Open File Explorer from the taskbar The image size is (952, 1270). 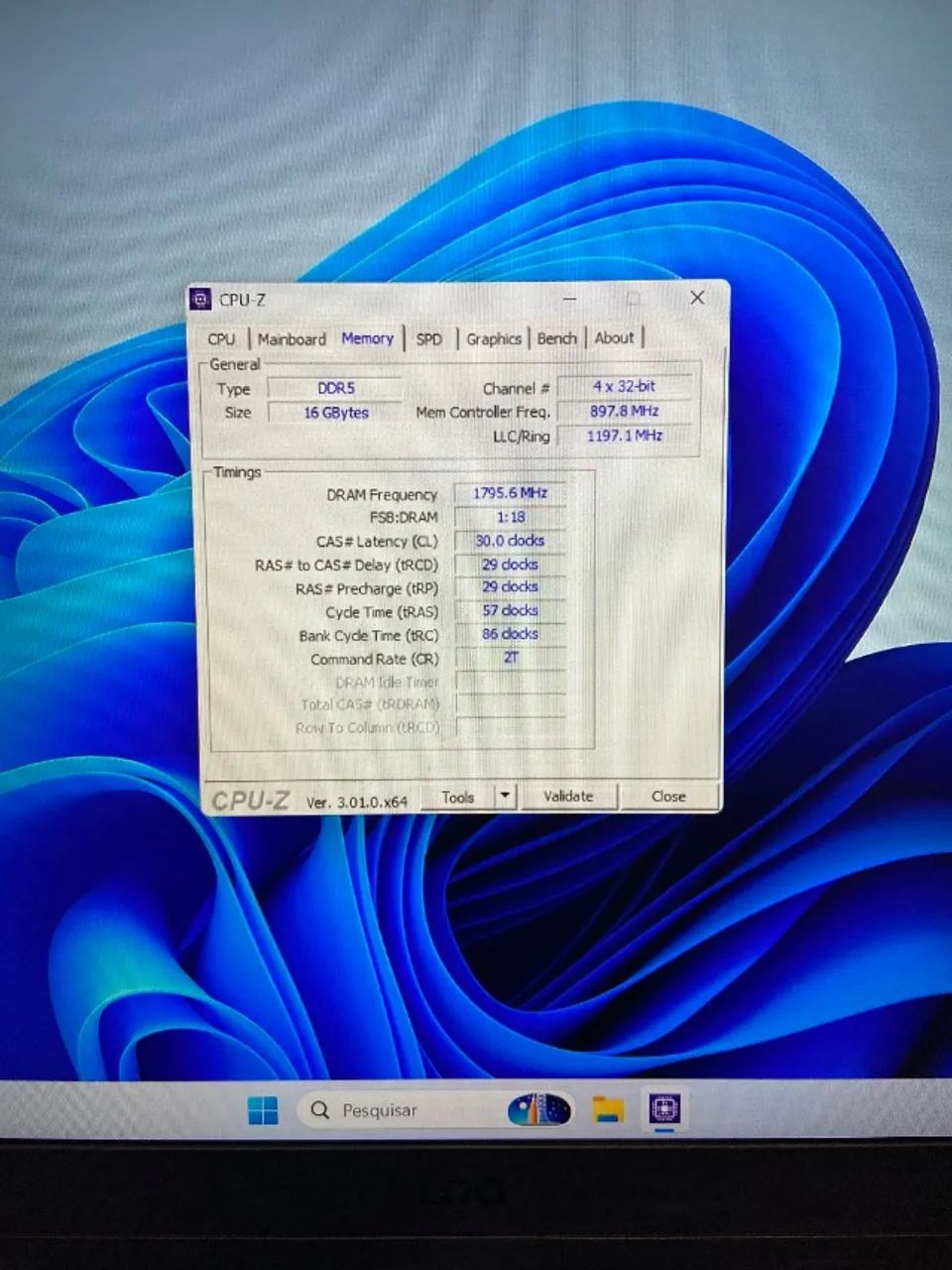608,1110
